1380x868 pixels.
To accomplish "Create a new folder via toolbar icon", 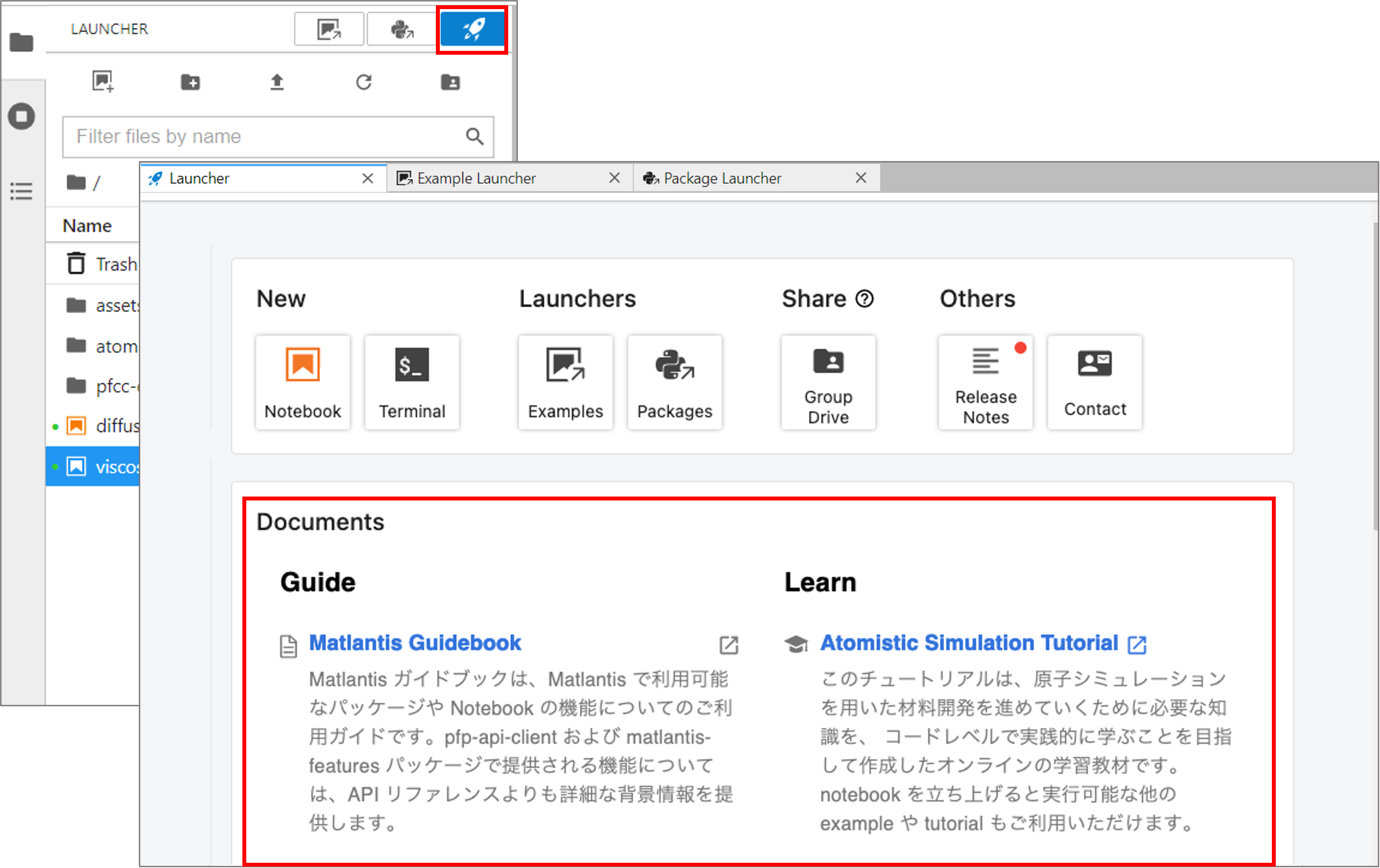I will point(190,82).
